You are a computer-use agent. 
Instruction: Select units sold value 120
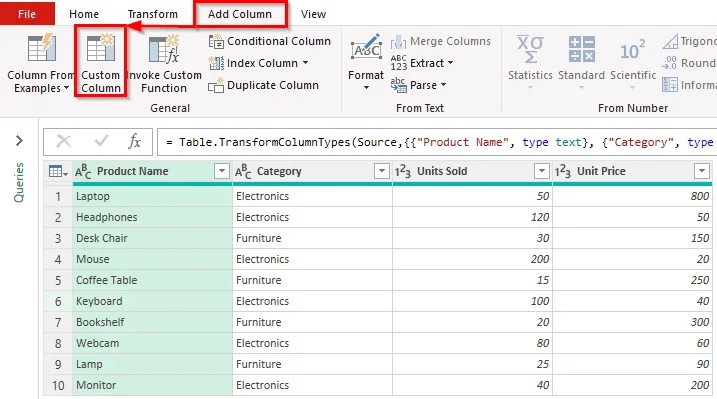click(x=472, y=218)
